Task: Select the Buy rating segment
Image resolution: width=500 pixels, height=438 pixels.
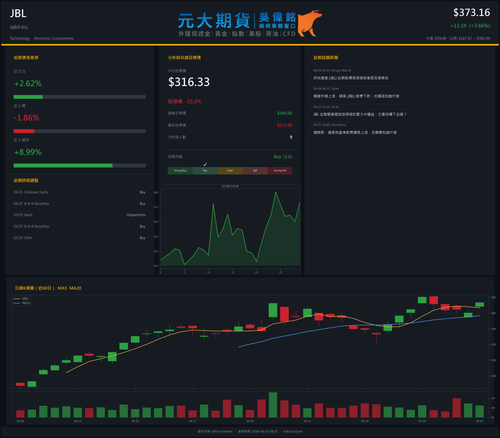Action: pyautogui.click(x=205, y=171)
